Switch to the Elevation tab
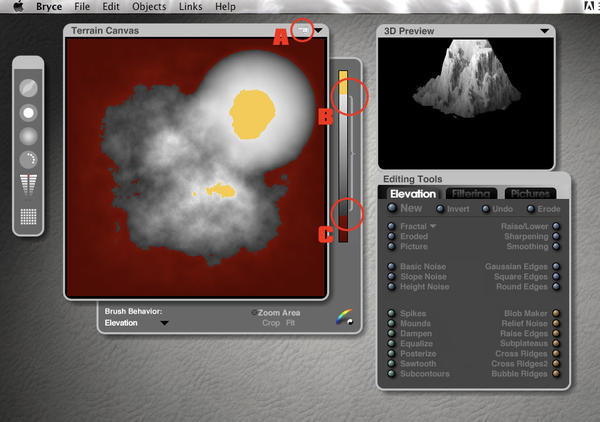600x422 pixels. (412, 194)
